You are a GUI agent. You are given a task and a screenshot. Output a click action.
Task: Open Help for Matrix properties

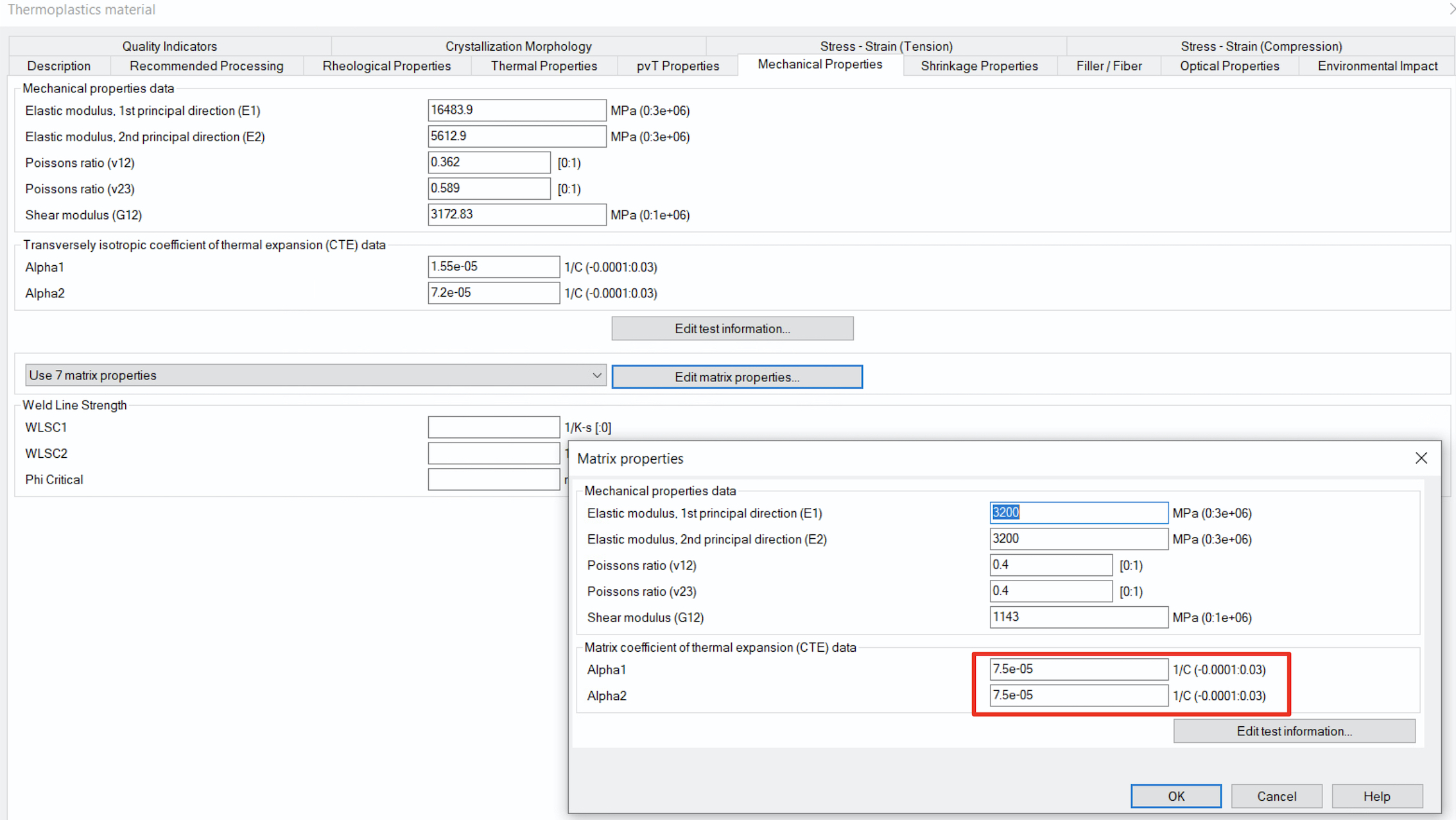[1377, 796]
